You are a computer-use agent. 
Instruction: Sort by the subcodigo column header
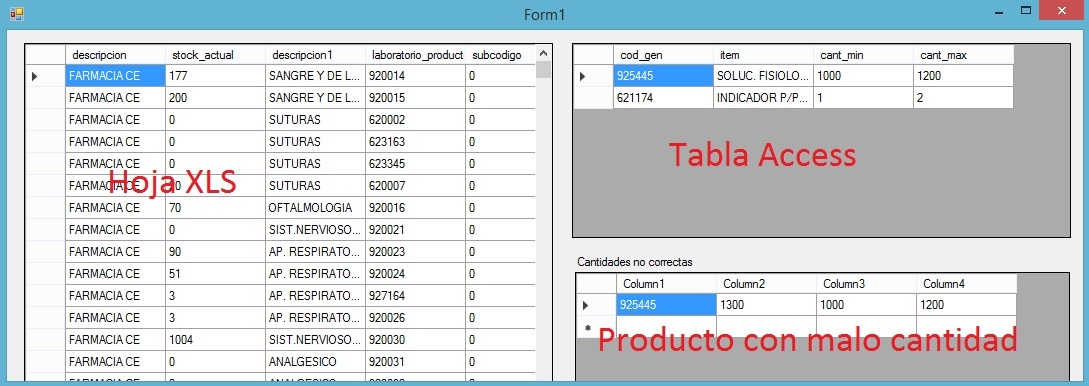click(500, 55)
